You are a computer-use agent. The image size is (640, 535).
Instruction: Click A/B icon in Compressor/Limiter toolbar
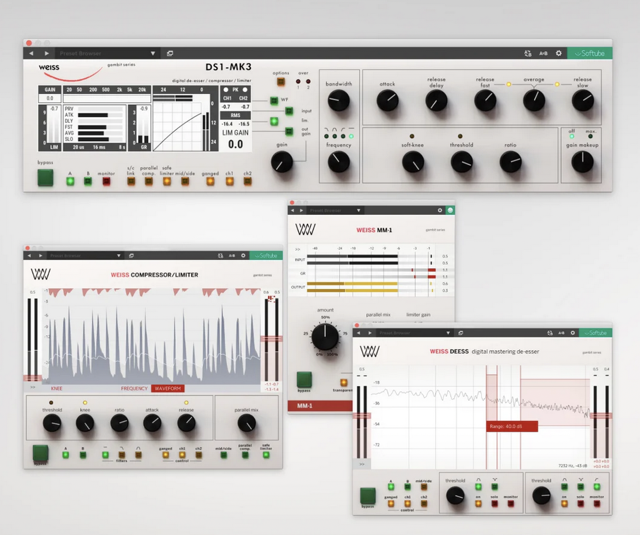[x=231, y=255]
